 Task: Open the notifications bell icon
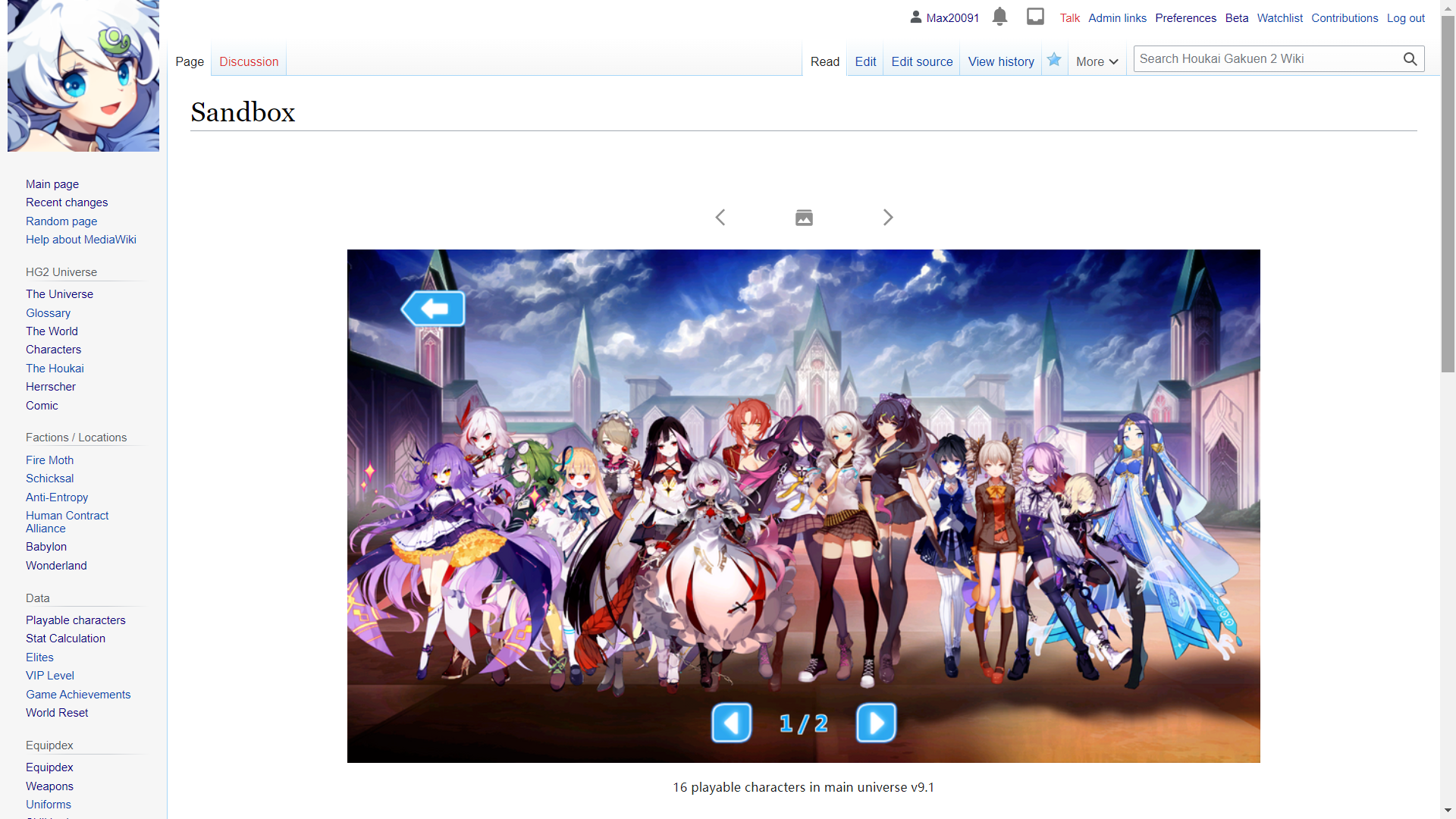click(x=999, y=17)
